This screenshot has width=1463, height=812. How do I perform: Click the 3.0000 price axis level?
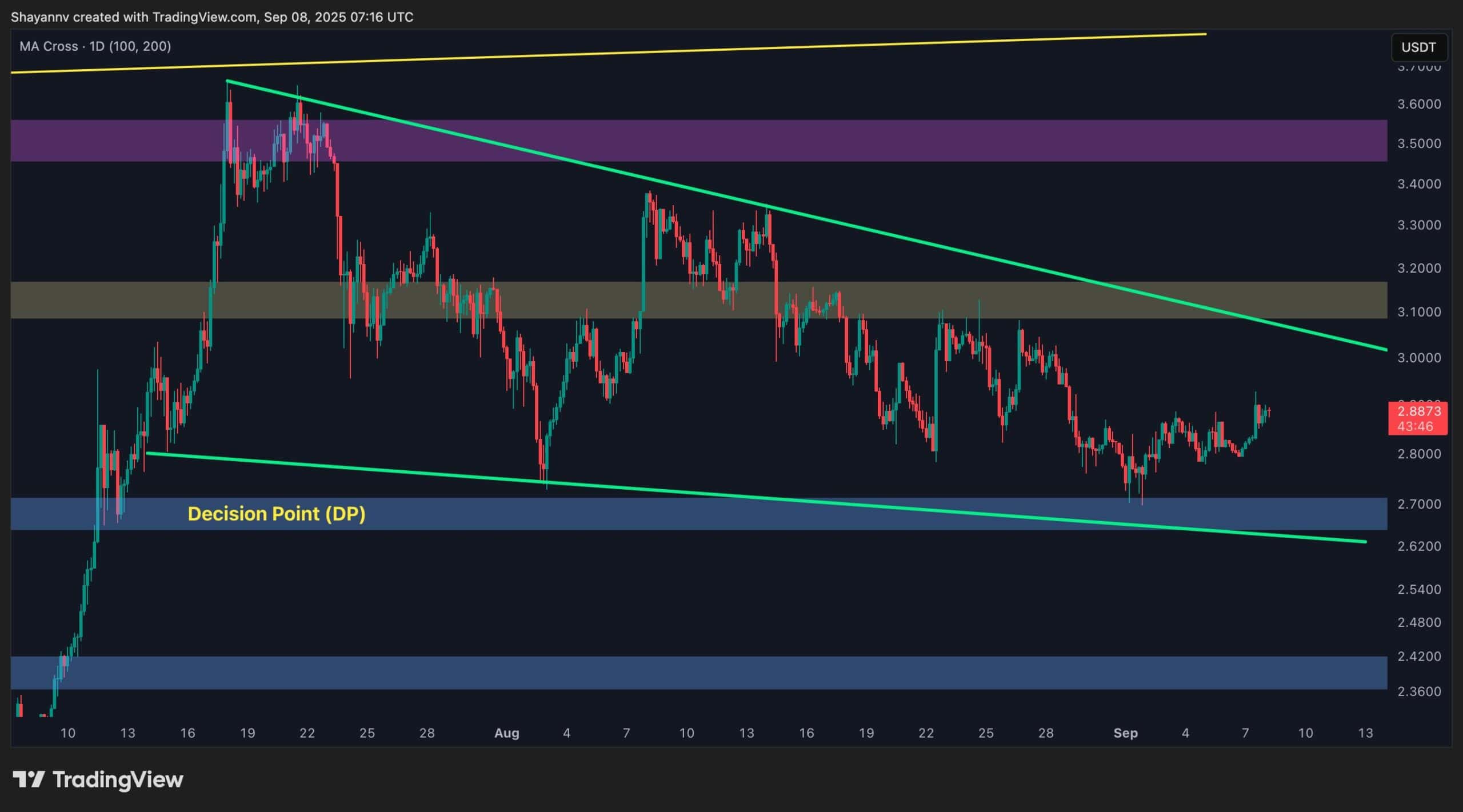(1418, 358)
